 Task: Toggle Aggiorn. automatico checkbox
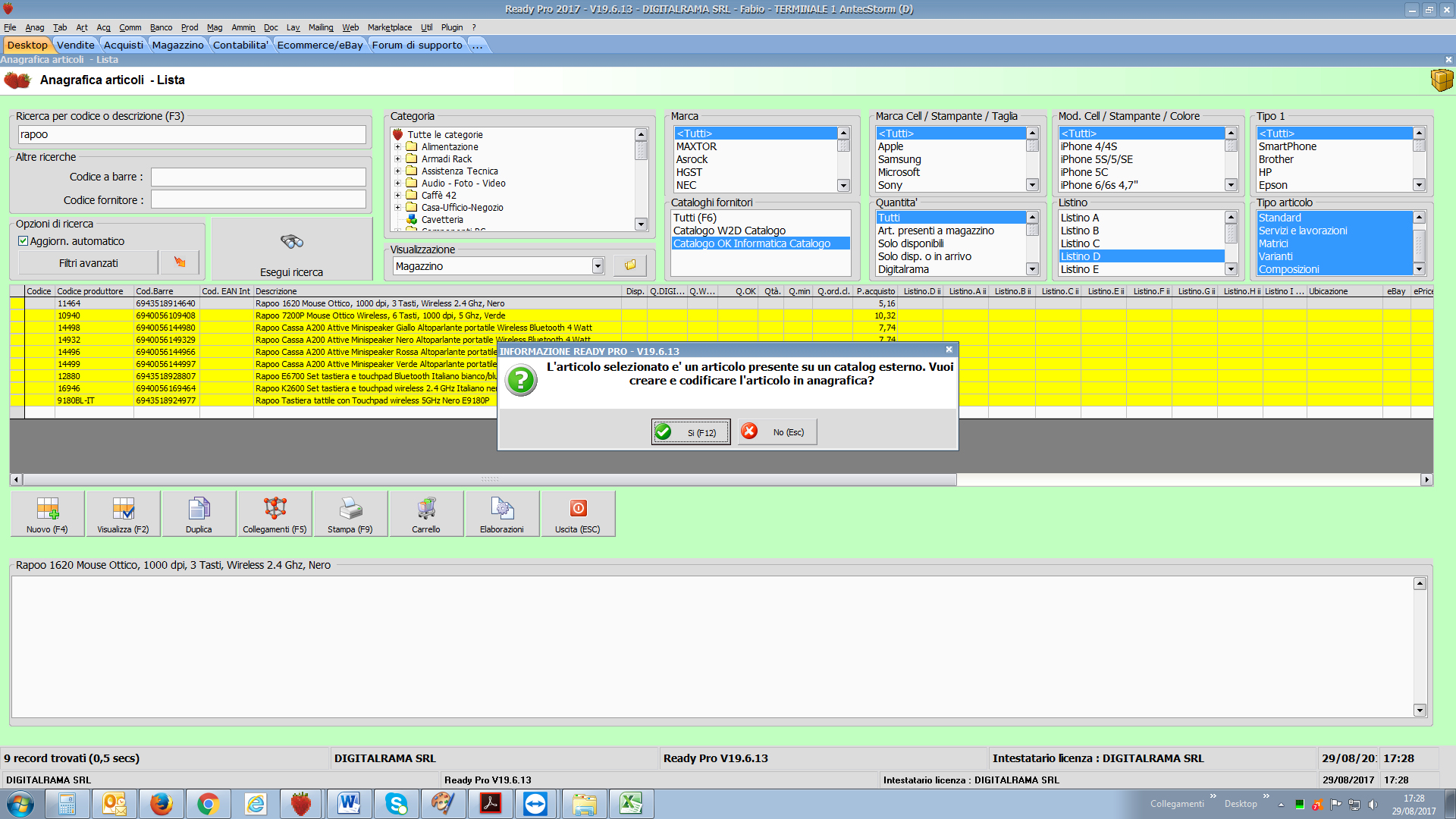[x=24, y=241]
